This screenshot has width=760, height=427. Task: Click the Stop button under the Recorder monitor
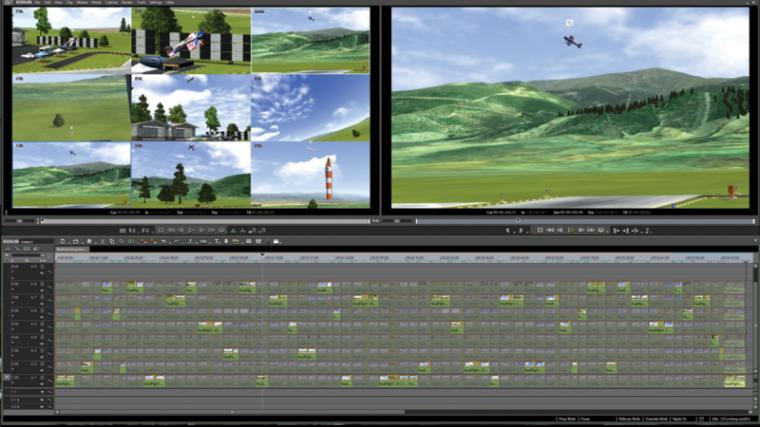(x=540, y=230)
